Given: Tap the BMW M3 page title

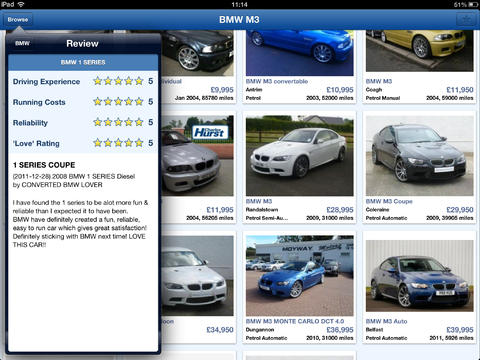Looking at the screenshot, I should pos(239,20).
